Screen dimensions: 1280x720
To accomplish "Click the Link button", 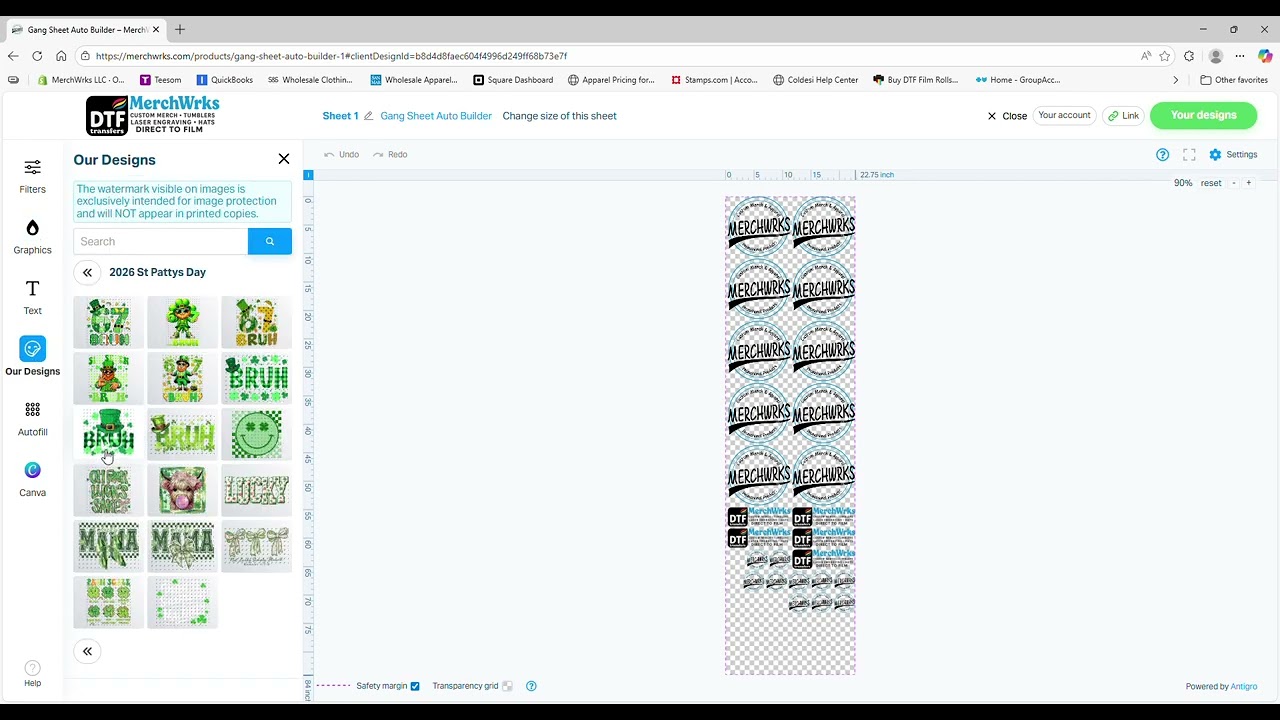I will click(1123, 115).
